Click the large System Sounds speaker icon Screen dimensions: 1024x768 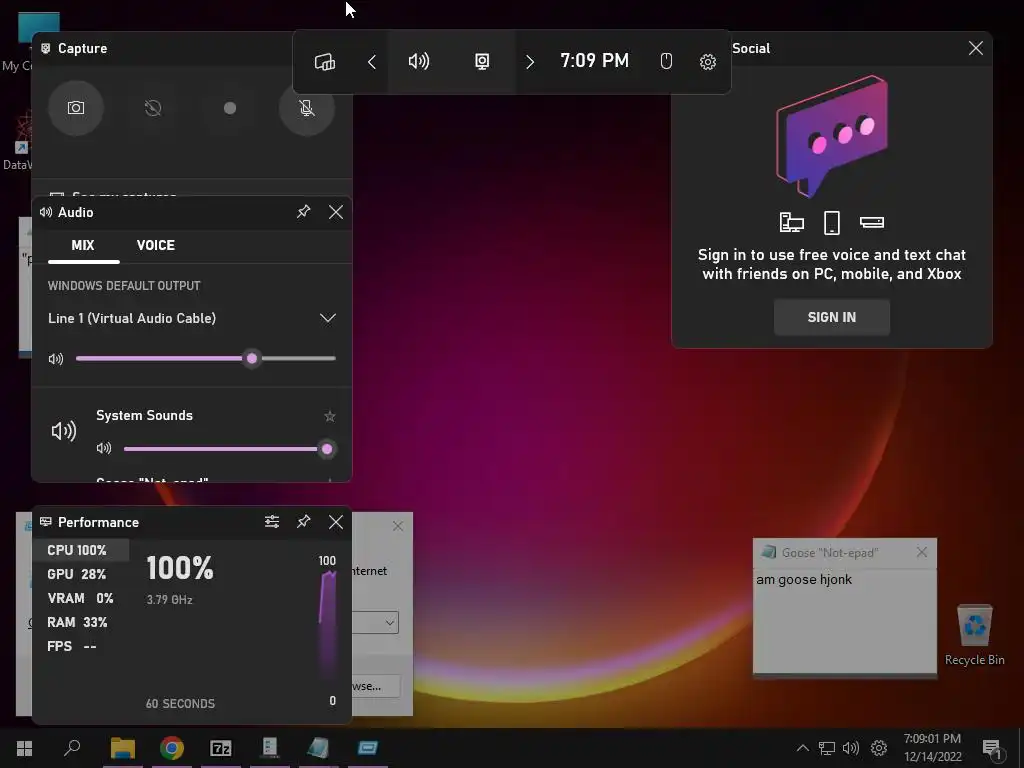(x=63, y=431)
